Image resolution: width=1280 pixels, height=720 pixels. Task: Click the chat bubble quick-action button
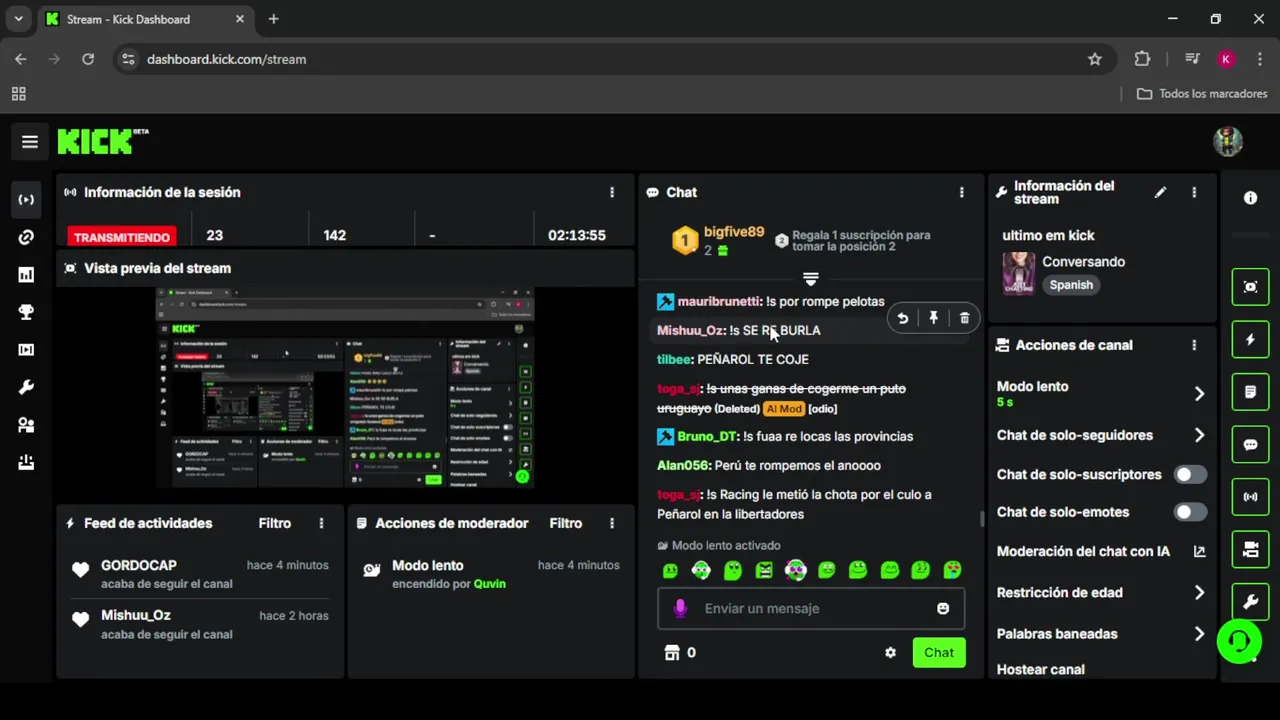pos(1250,444)
